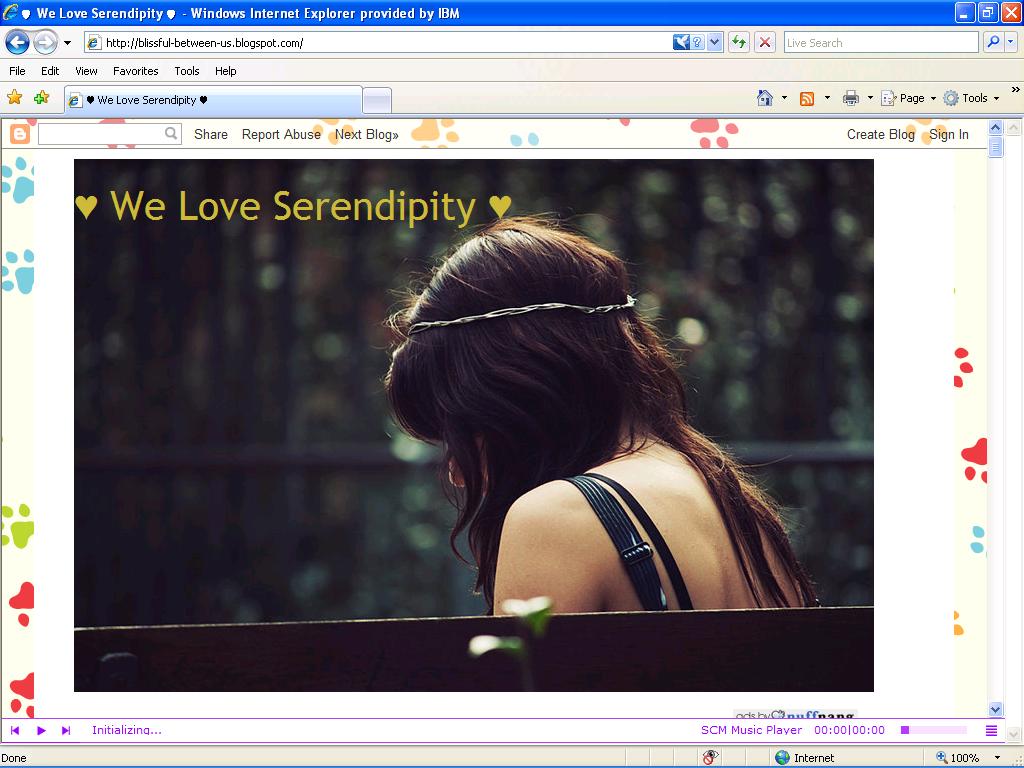Click the music player Play button
Viewport: 1024px width, 768px height.
point(41,730)
